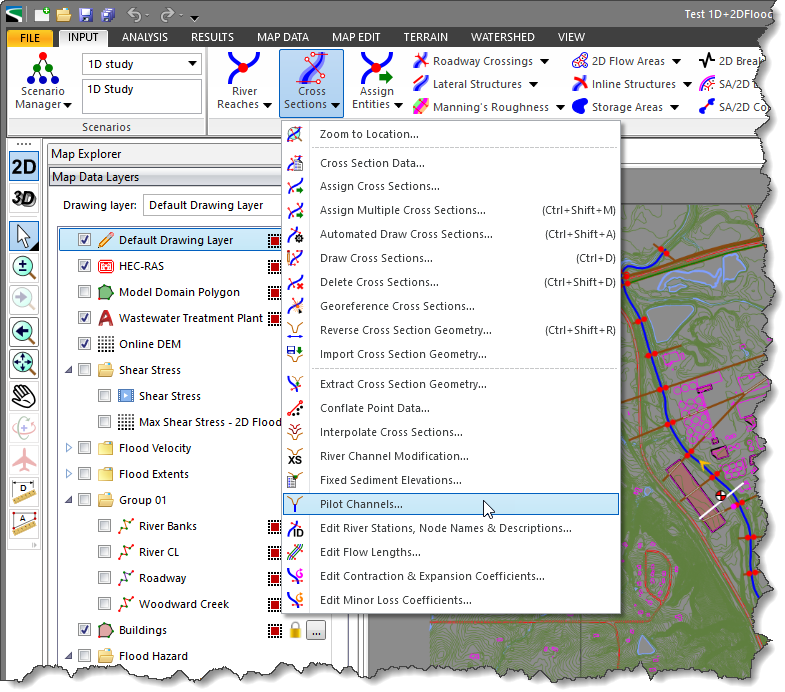Screen dimensions: 785x692
Task: Choose Pilot Channels... from the menu
Action: 451,504
